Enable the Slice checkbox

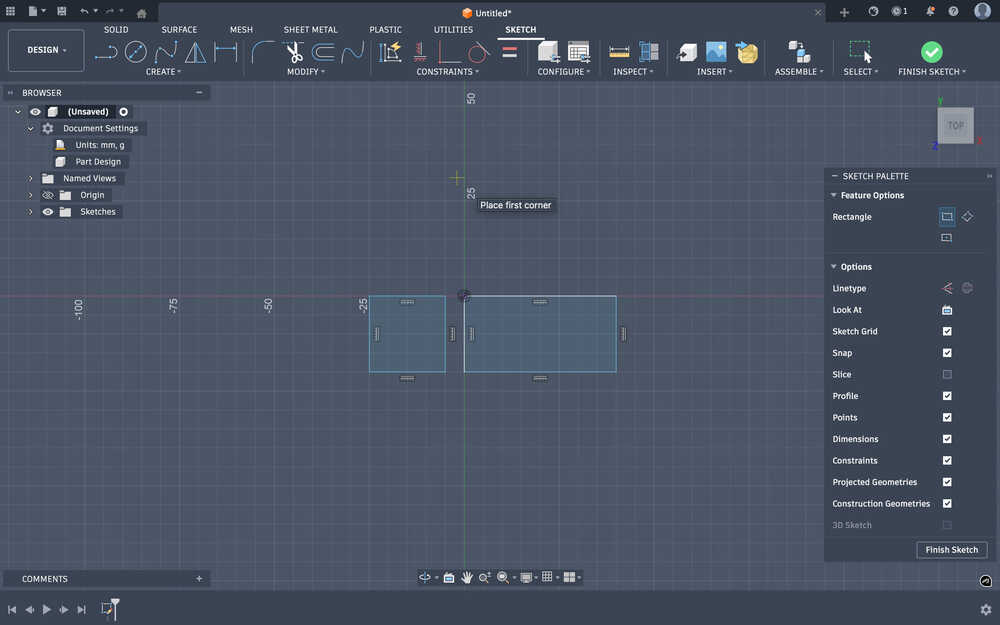(x=947, y=374)
